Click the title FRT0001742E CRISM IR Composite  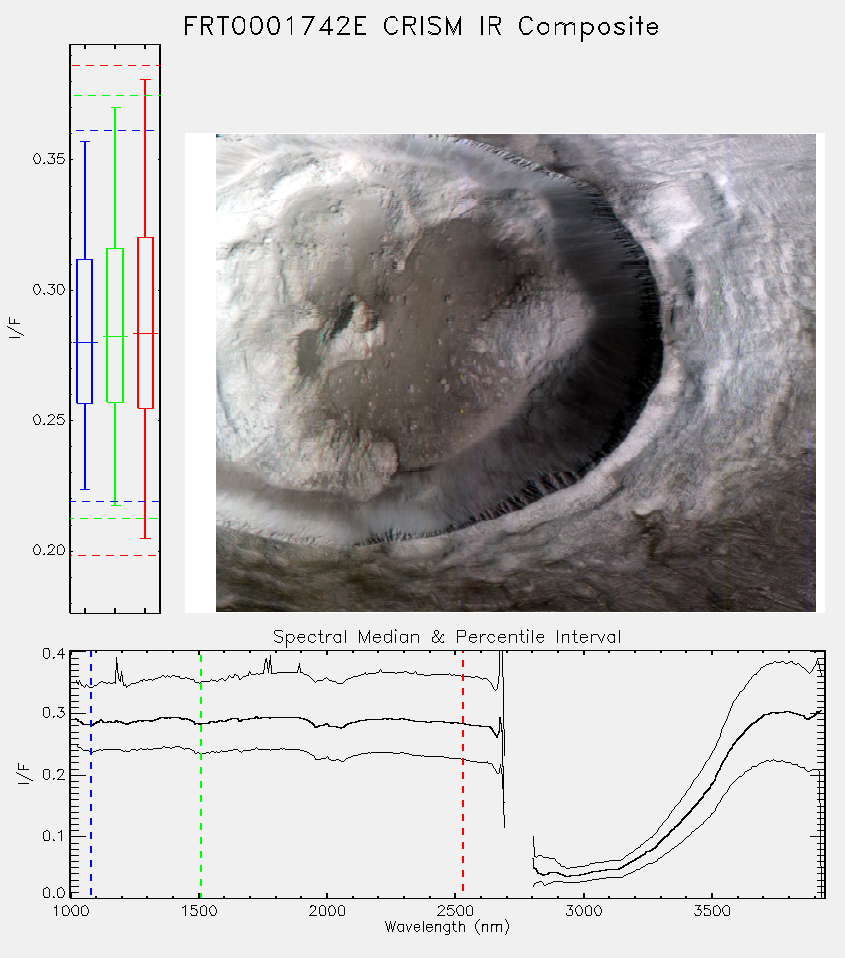pos(421,26)
